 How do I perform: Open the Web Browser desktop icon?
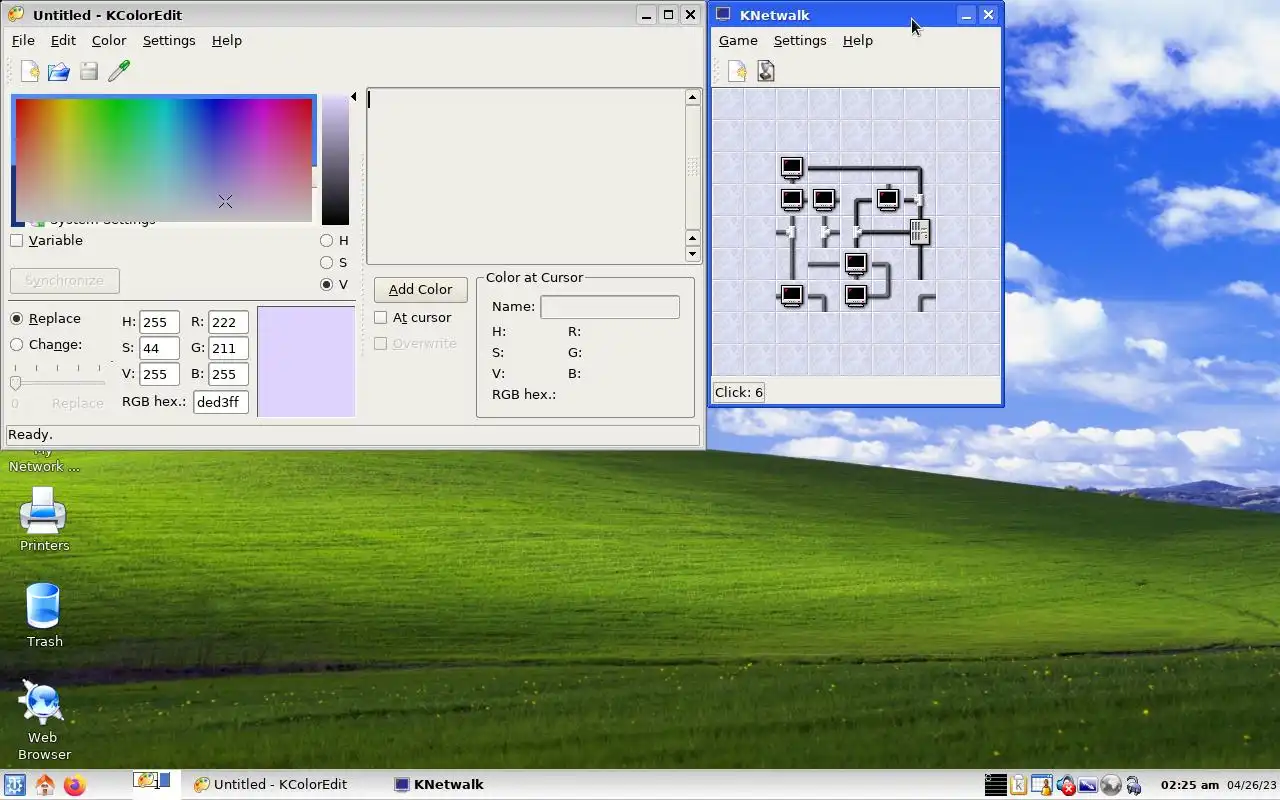[44, 721]
